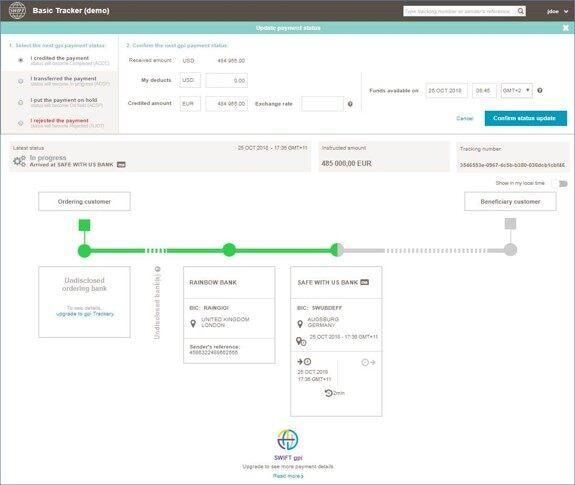Toggle 'Show in my local time' switch
The image size is (575, 485).
(563, 183)
